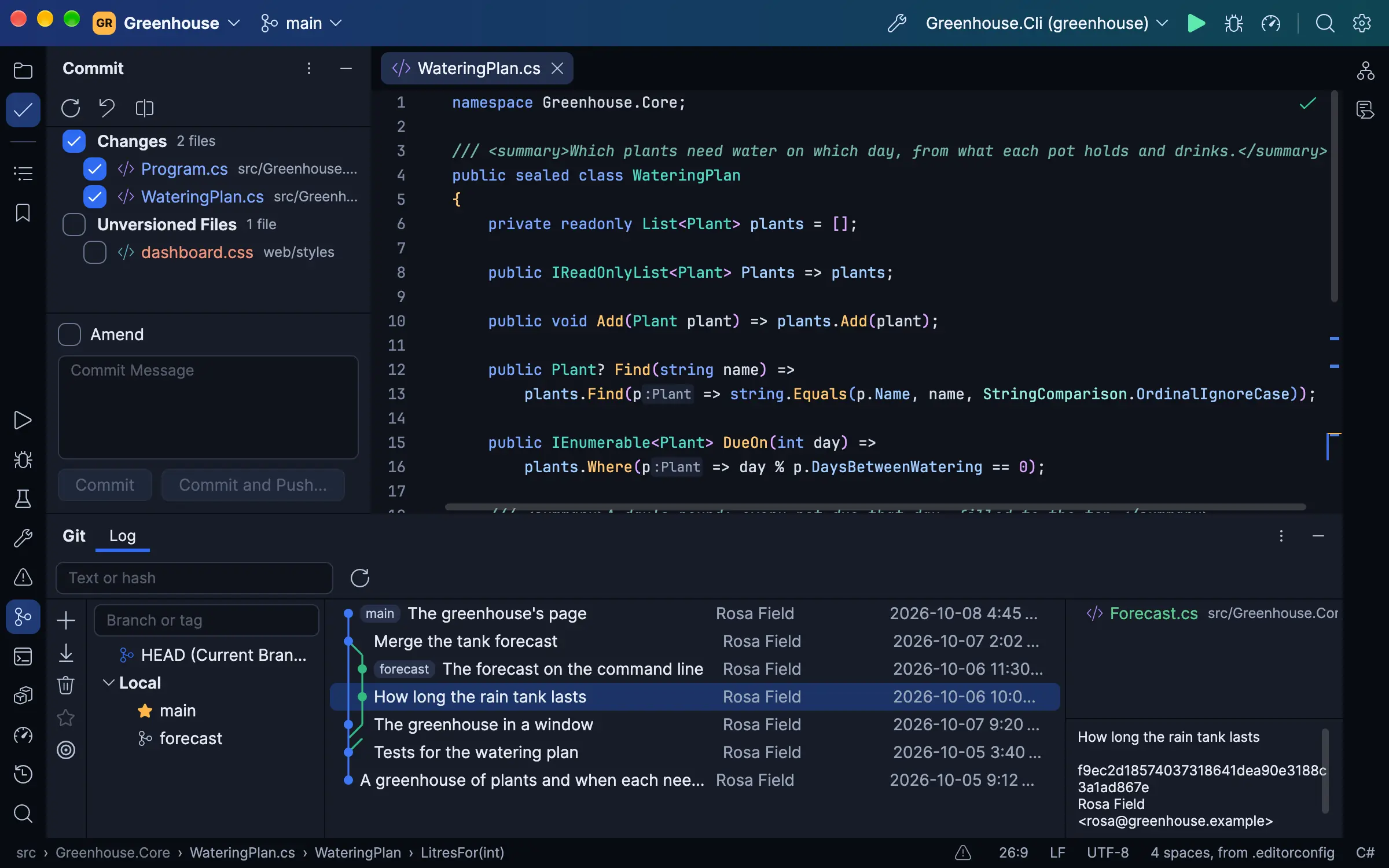
Task: Click the Delete branch trash icon
Action: click(x=66, y=685)
